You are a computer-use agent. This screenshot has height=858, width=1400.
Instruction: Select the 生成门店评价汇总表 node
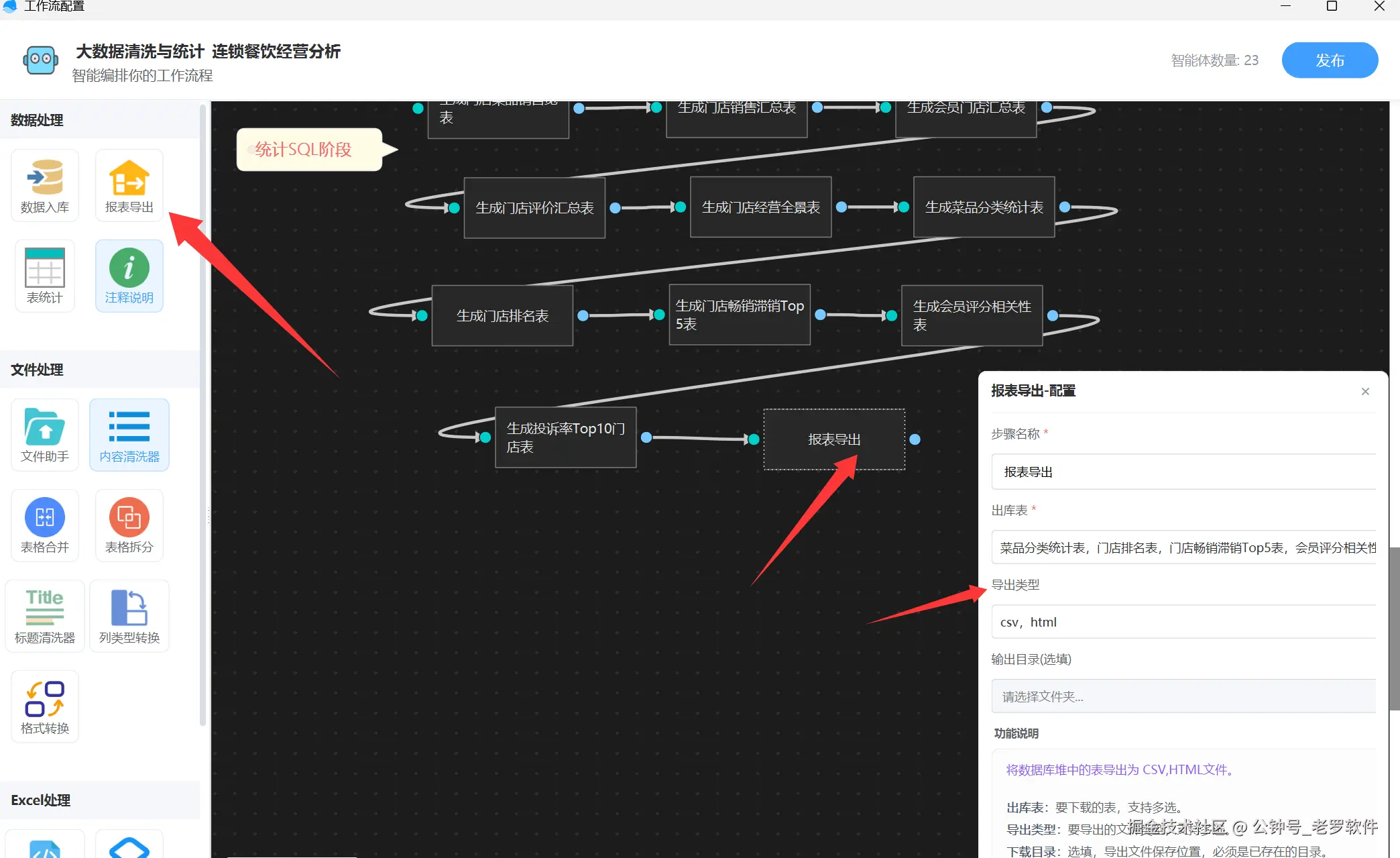tap(534, 208)
